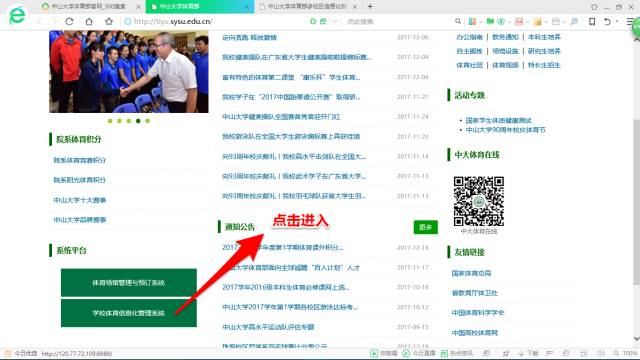
Task: Click the browser refresh icon
Action: (x=69, y=21)
